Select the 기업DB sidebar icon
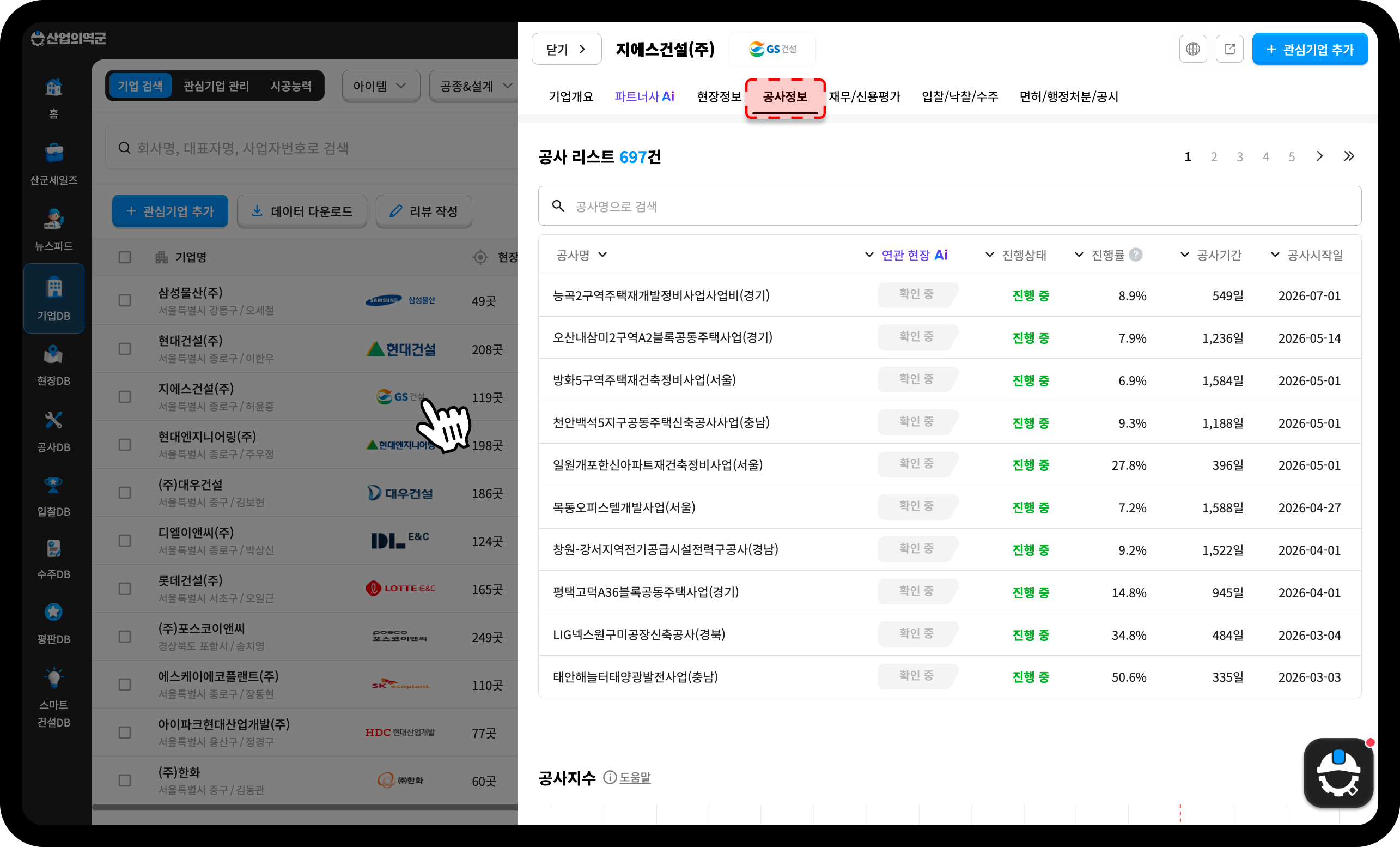This screenshot has width=1400, height=847. click(53, 288)
